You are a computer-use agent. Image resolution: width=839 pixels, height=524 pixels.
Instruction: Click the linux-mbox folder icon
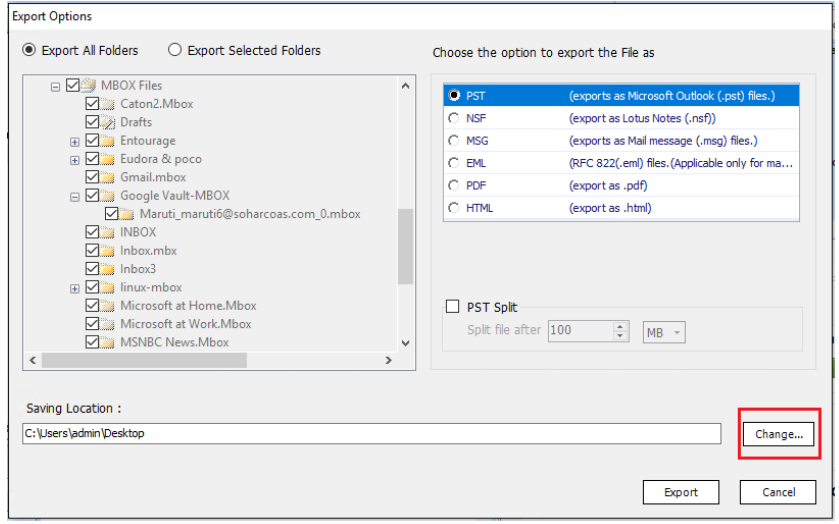click(108, 288)
